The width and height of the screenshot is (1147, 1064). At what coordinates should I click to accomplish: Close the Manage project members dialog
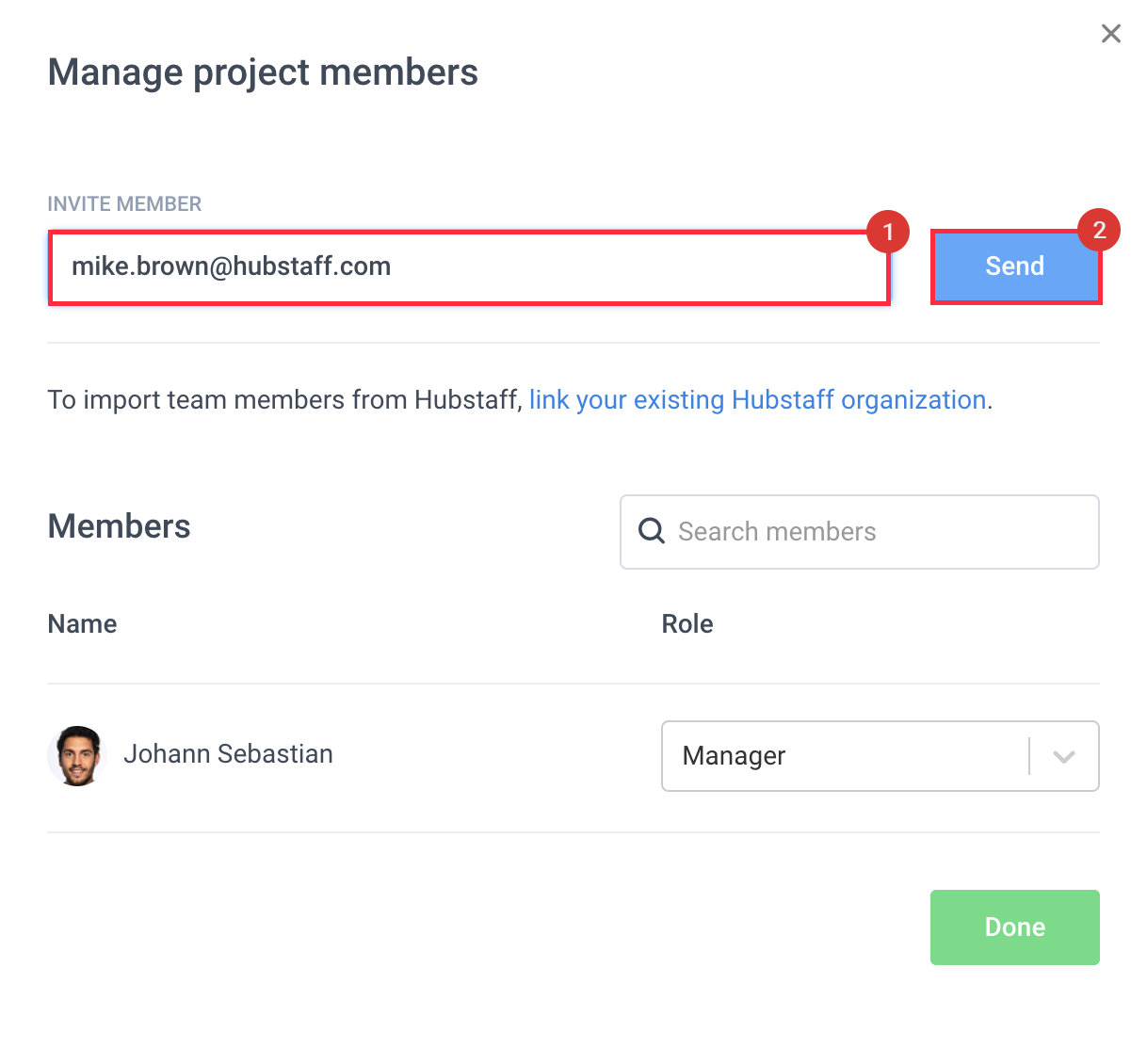coord(1111,34)
